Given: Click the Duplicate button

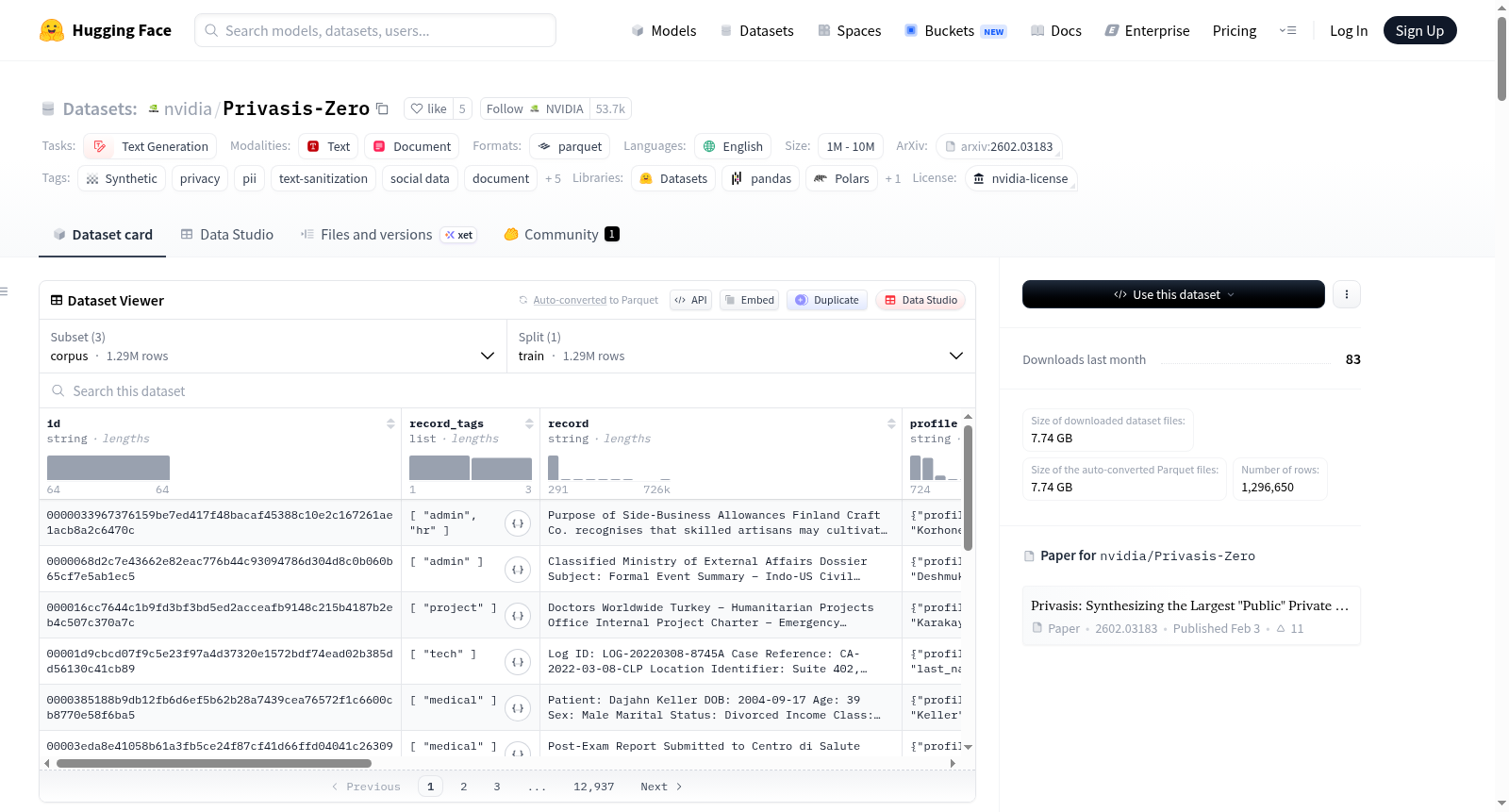Looking at the screenshot, I should click(827, 300).
